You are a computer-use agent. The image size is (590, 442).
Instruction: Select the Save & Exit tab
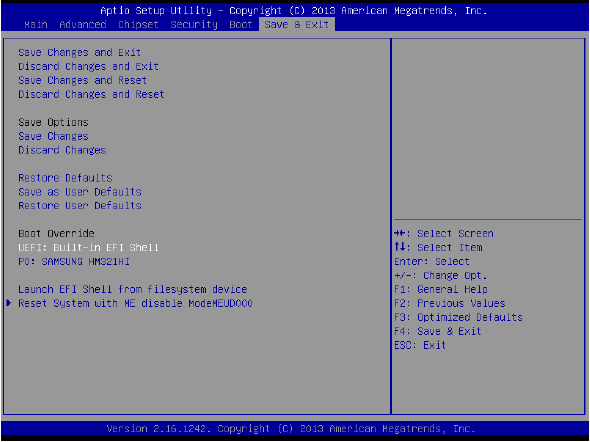(297, 25)
